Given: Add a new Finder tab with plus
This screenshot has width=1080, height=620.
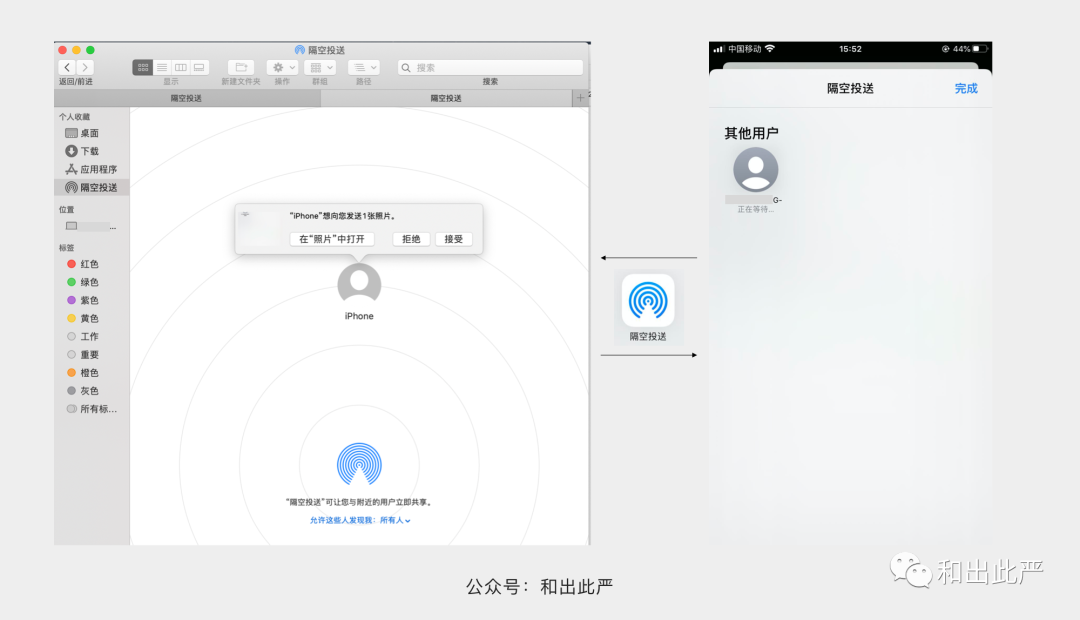Looking at the screenshot, I should 580,99.
